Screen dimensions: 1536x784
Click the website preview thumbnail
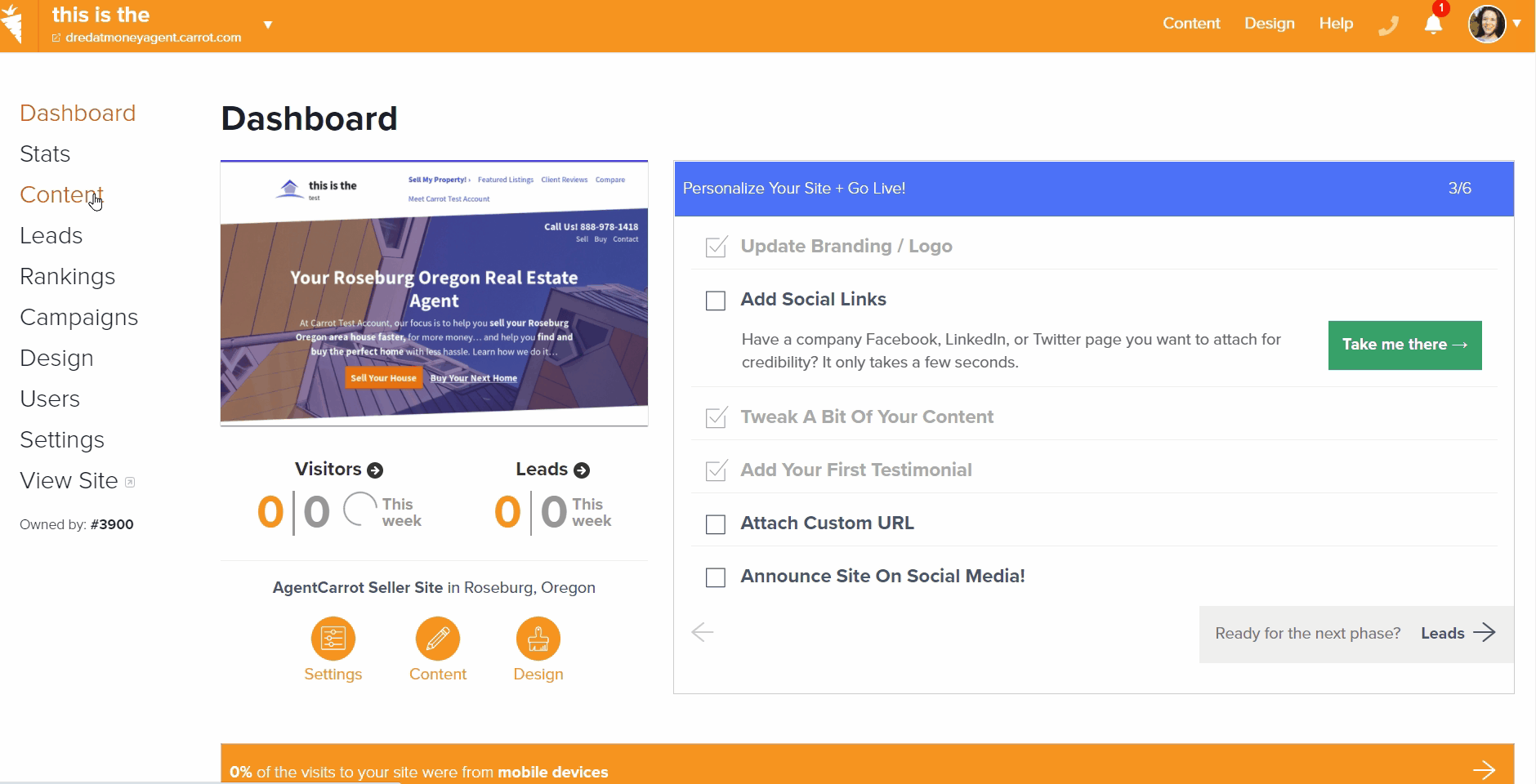click(x=434, y=293)
